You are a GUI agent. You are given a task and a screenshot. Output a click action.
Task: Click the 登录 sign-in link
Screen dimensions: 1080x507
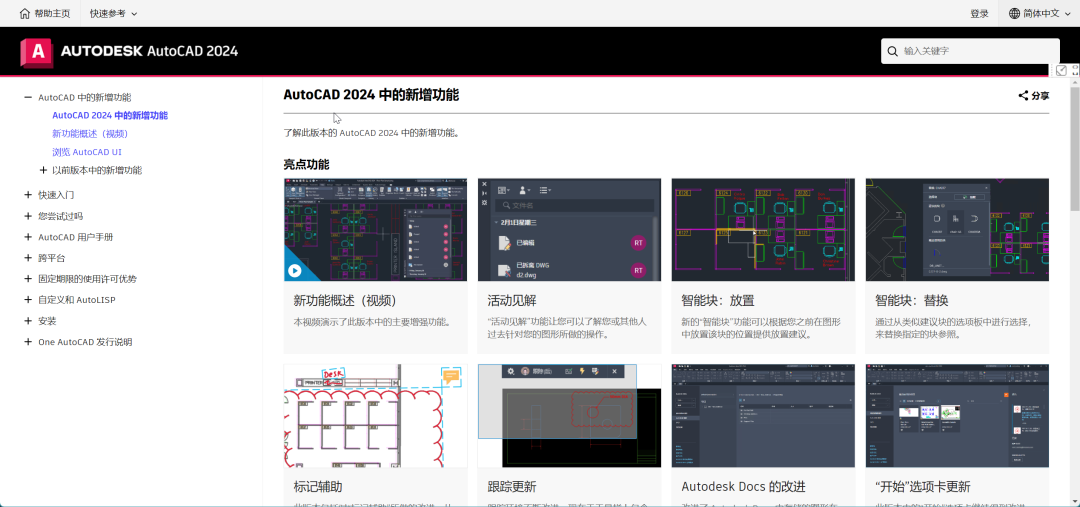coord(979,14)
